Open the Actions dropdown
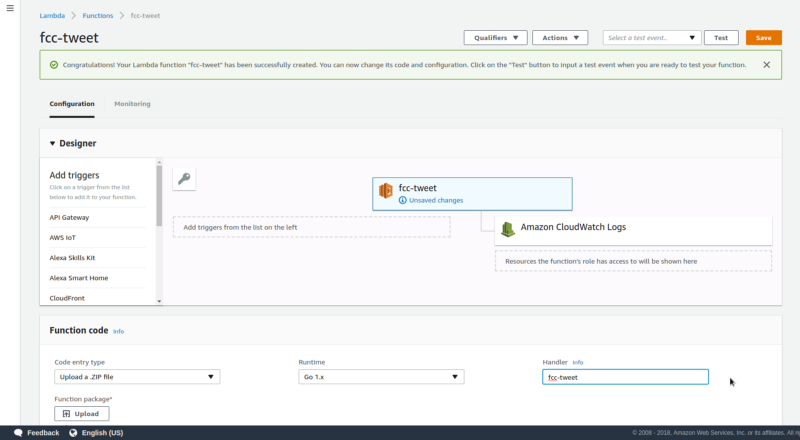Viewport: 800px width, 440px height. click(x=560, y=38)
